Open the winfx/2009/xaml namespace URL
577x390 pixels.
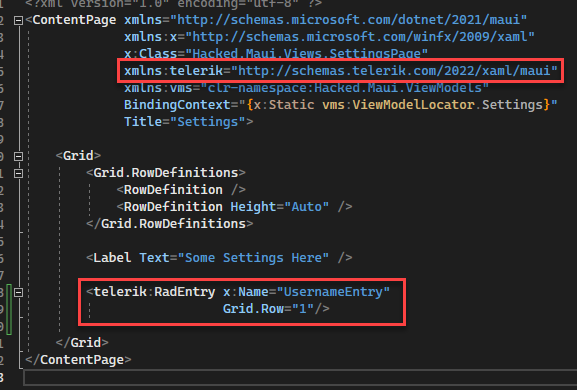point(360,37)
